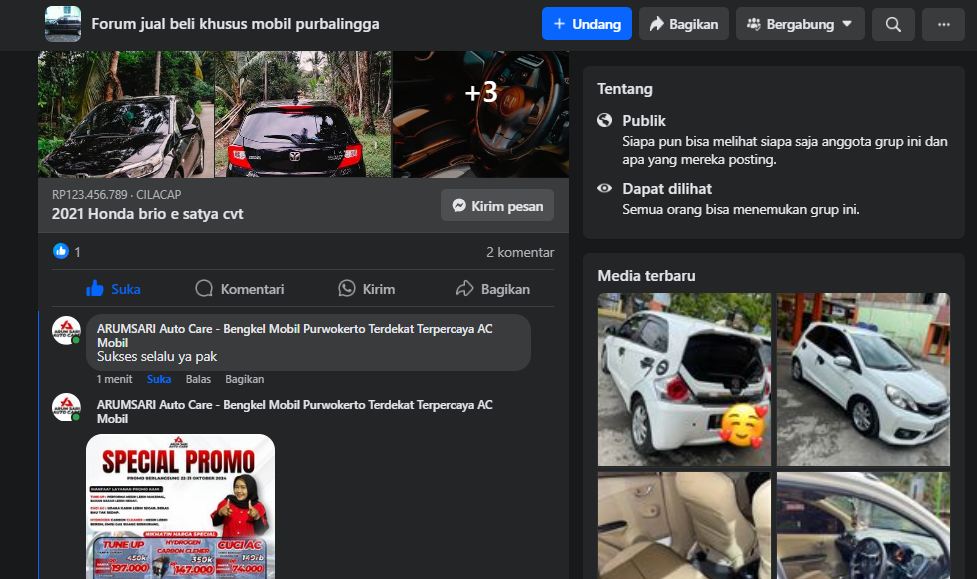977x579 pixels.
Task: Click the 1 menit comment timestamp
Action: [x=114, y=379]
